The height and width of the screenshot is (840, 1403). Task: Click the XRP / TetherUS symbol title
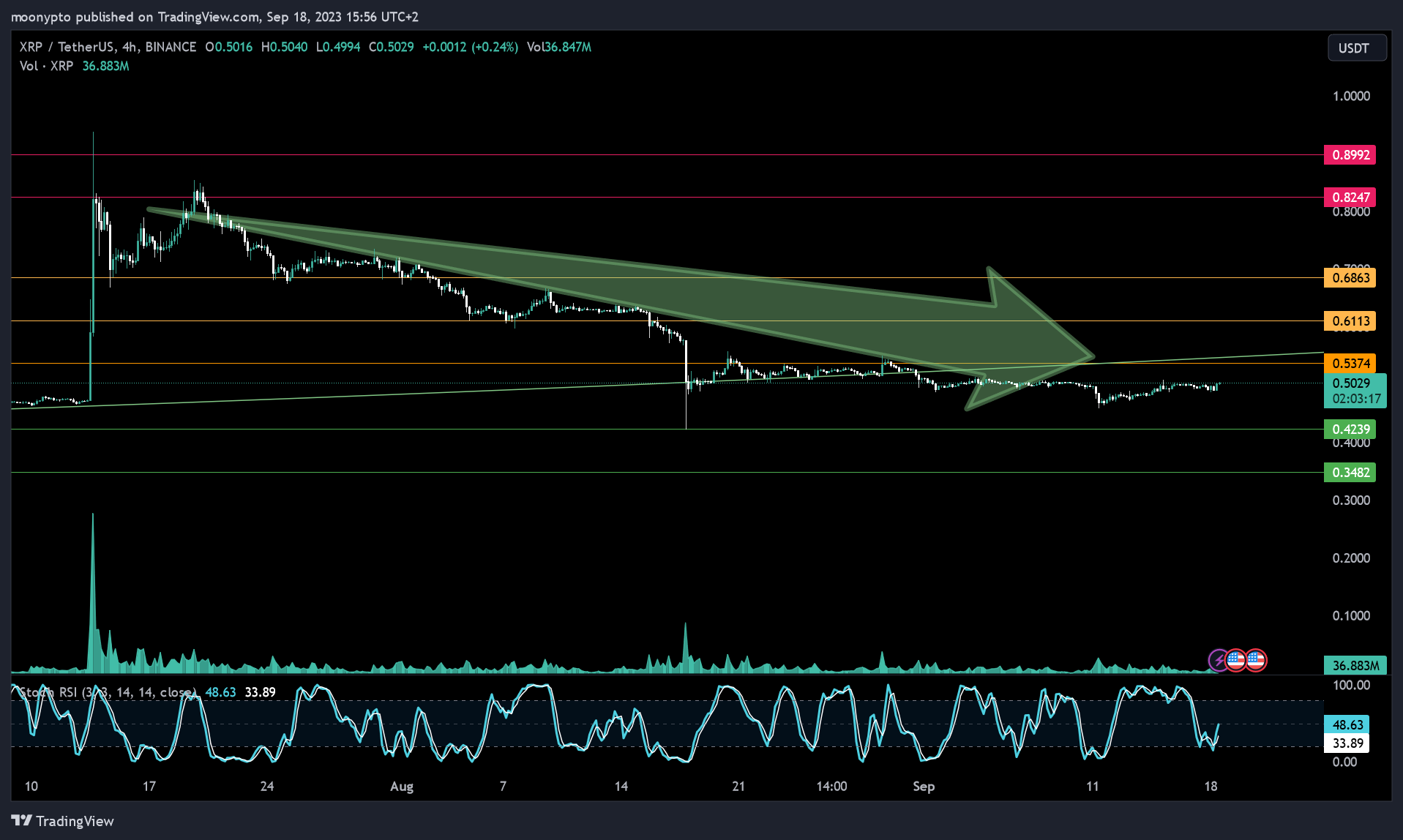[x=67, y=47]
